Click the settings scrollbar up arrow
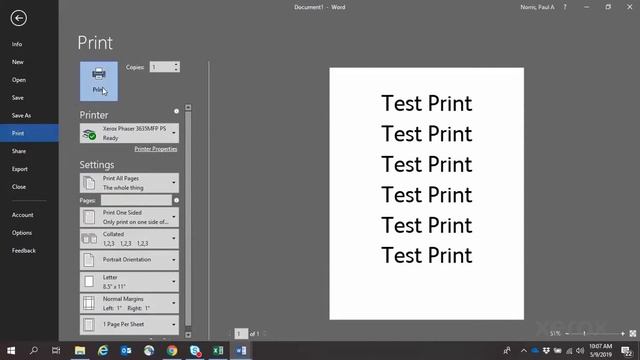 pos(188,107)
